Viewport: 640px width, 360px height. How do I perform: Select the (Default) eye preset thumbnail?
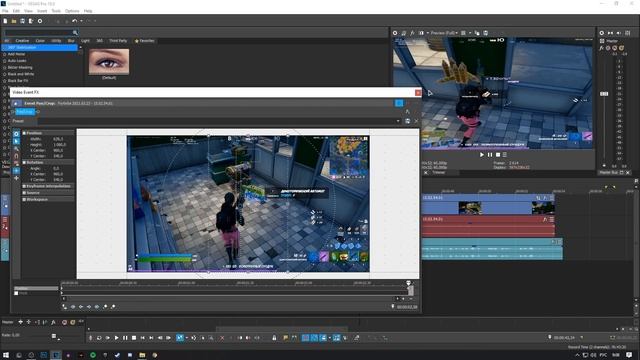click(x=109, y=62)
